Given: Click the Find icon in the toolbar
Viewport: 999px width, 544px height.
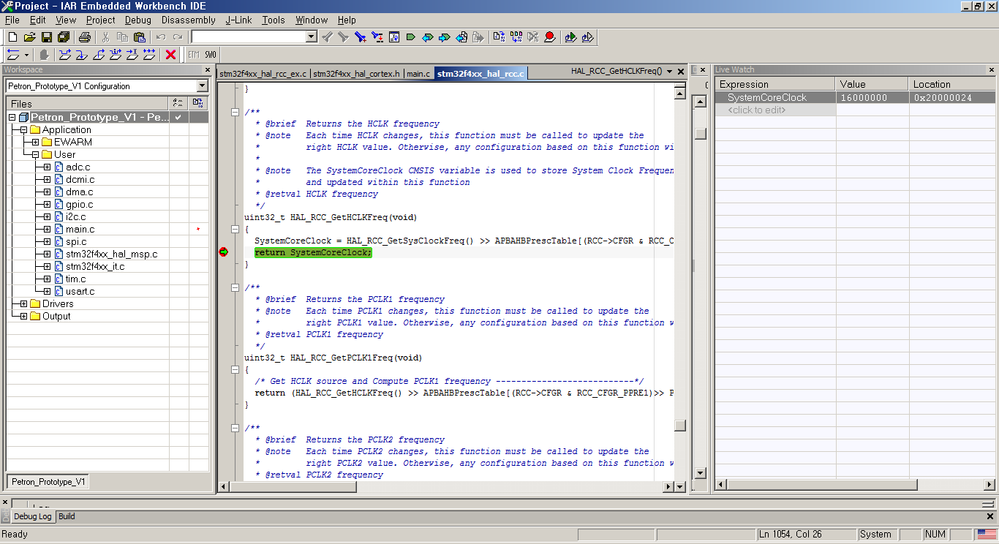Looking at the screenshot, I should tap(360, 37).
